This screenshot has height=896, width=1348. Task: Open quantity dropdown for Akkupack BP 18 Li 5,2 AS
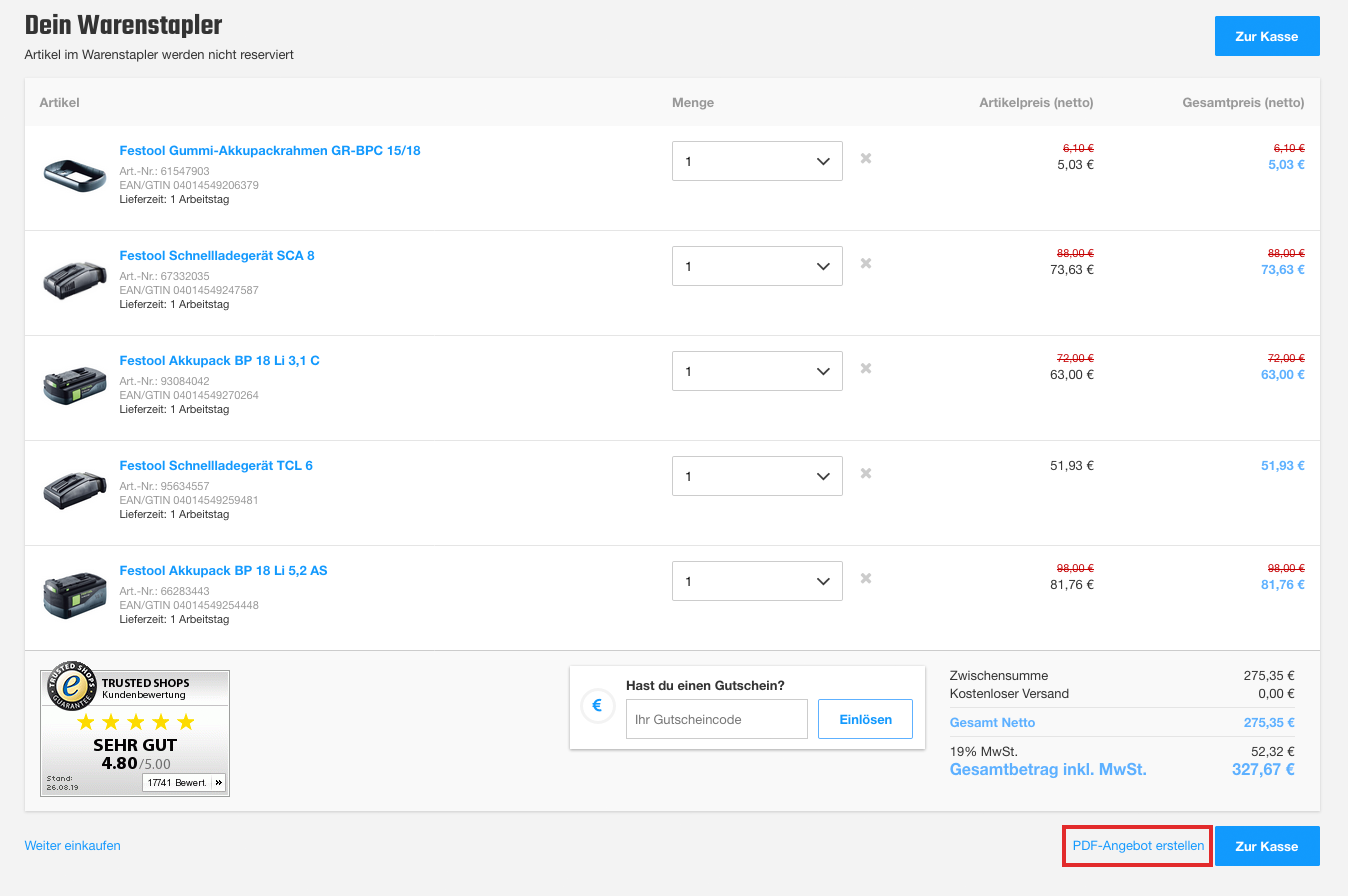coord(757,581)
